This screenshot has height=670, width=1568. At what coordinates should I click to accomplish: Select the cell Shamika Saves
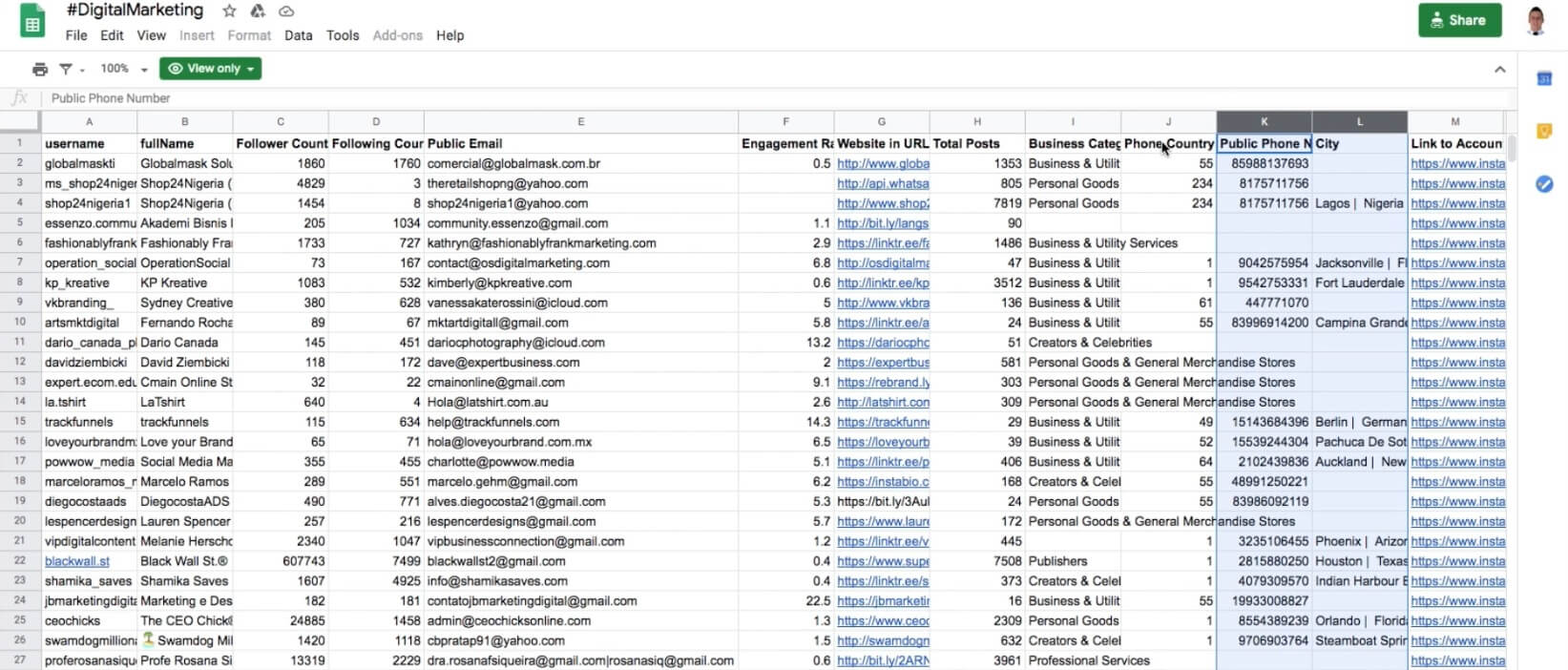click(185, 581)
